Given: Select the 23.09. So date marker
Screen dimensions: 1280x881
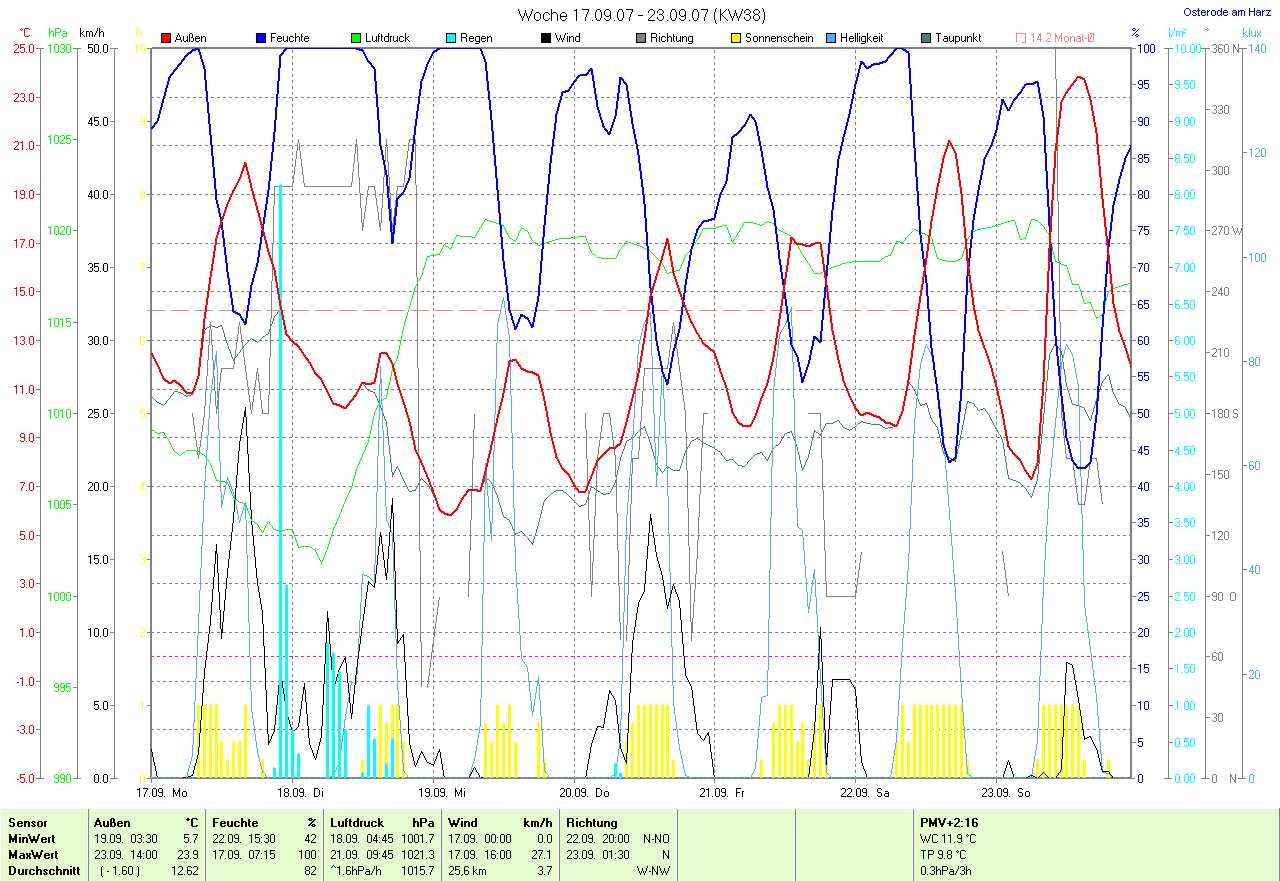Looking at the screenshot, I should pyautogui.click(x=1005, y=792).
